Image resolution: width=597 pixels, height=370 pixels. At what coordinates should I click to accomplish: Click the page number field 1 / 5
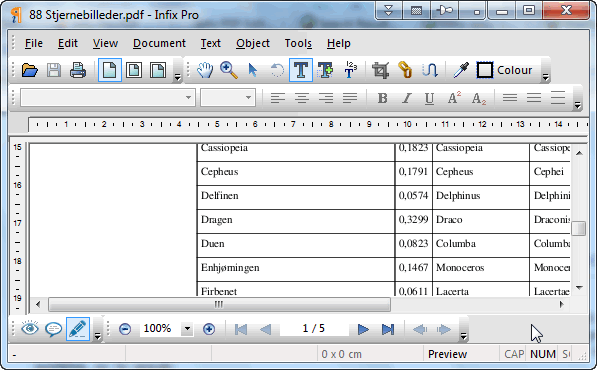[x=314, y=329]
